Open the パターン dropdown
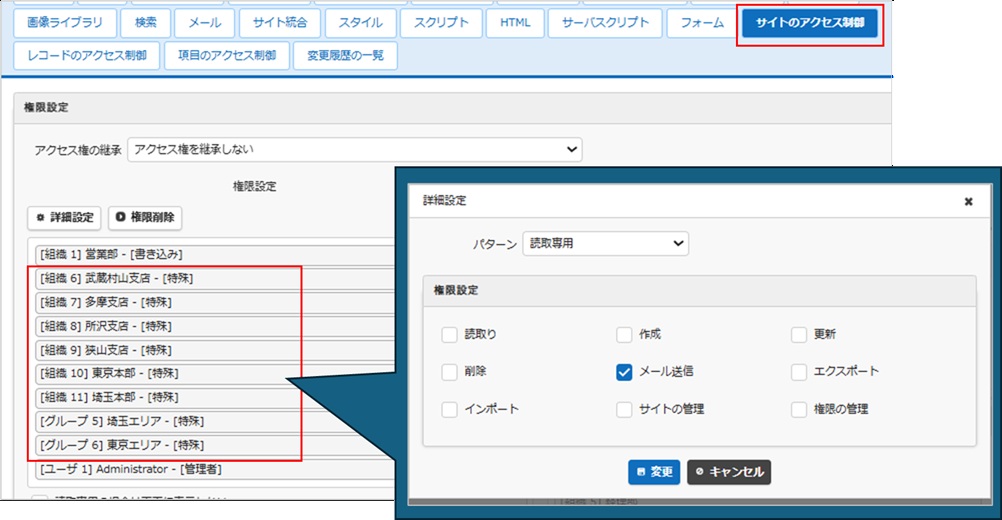1002x520 pixels. (x=605, y=243)
